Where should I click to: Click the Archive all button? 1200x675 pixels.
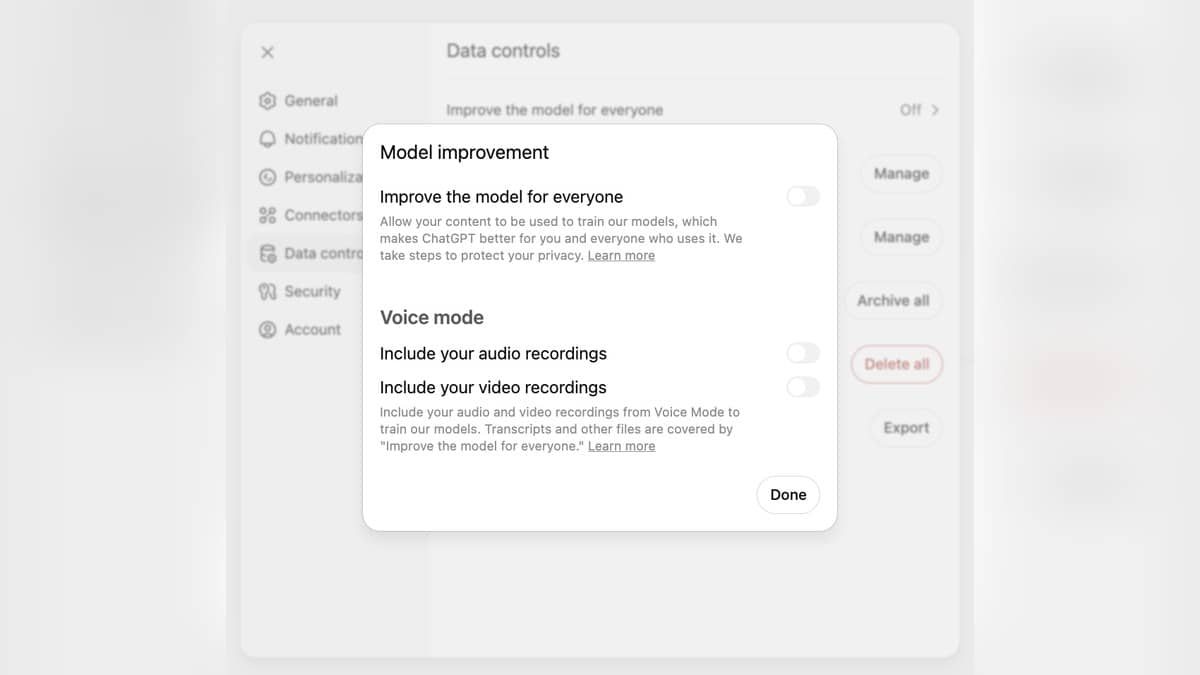pos(893,300)
